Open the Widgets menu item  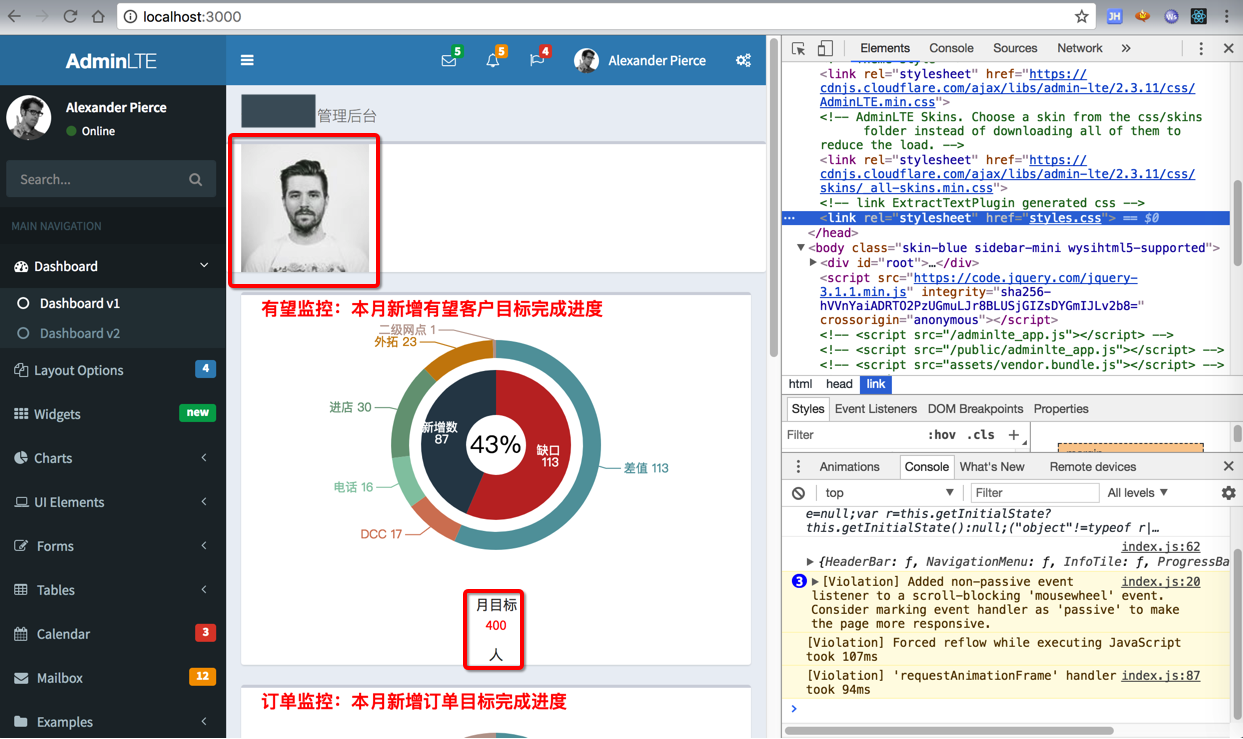click(112, 414)
